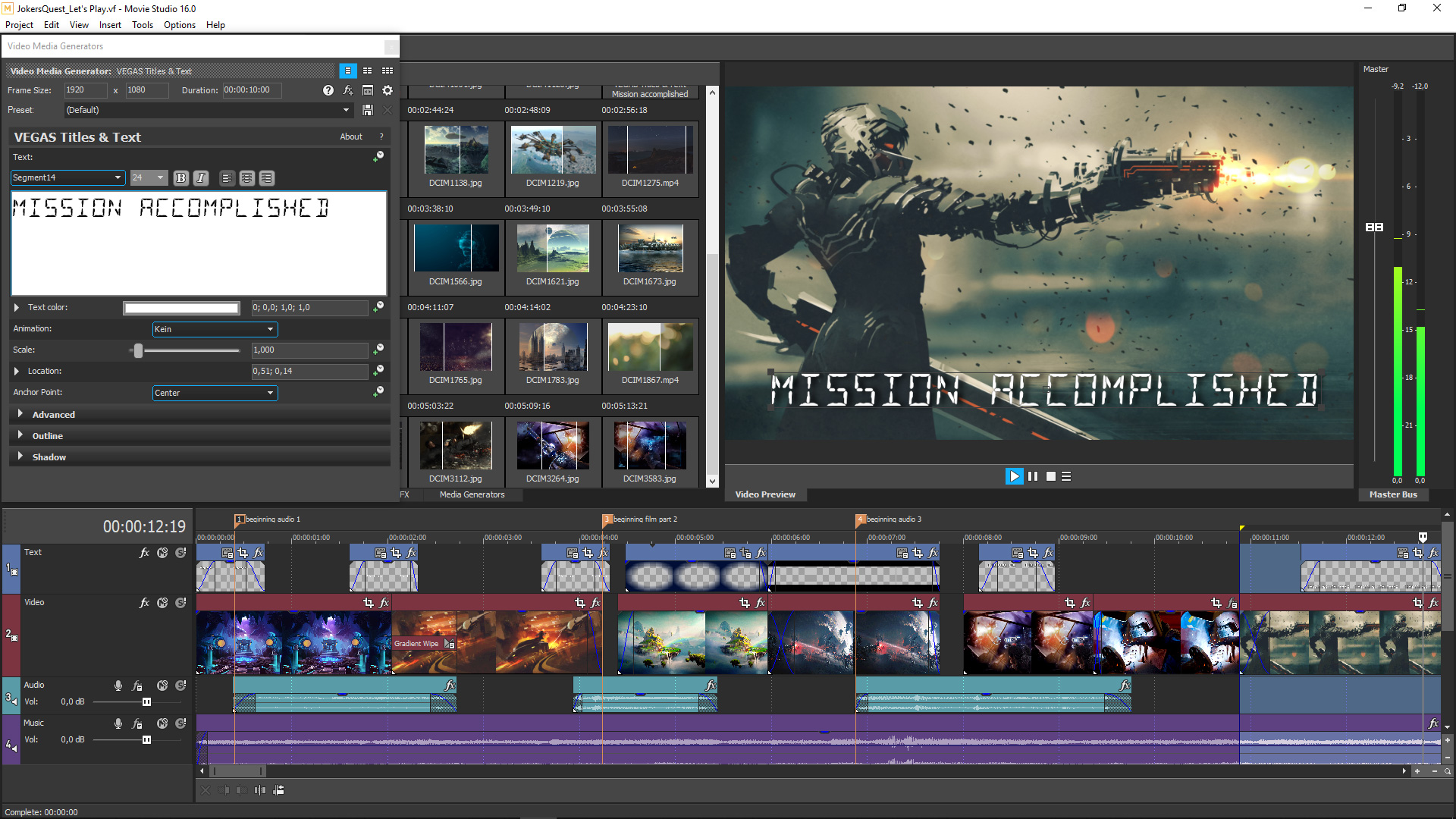
Task: Open the Anchor Point dropdown showing Center
Action: click(215, 393)
